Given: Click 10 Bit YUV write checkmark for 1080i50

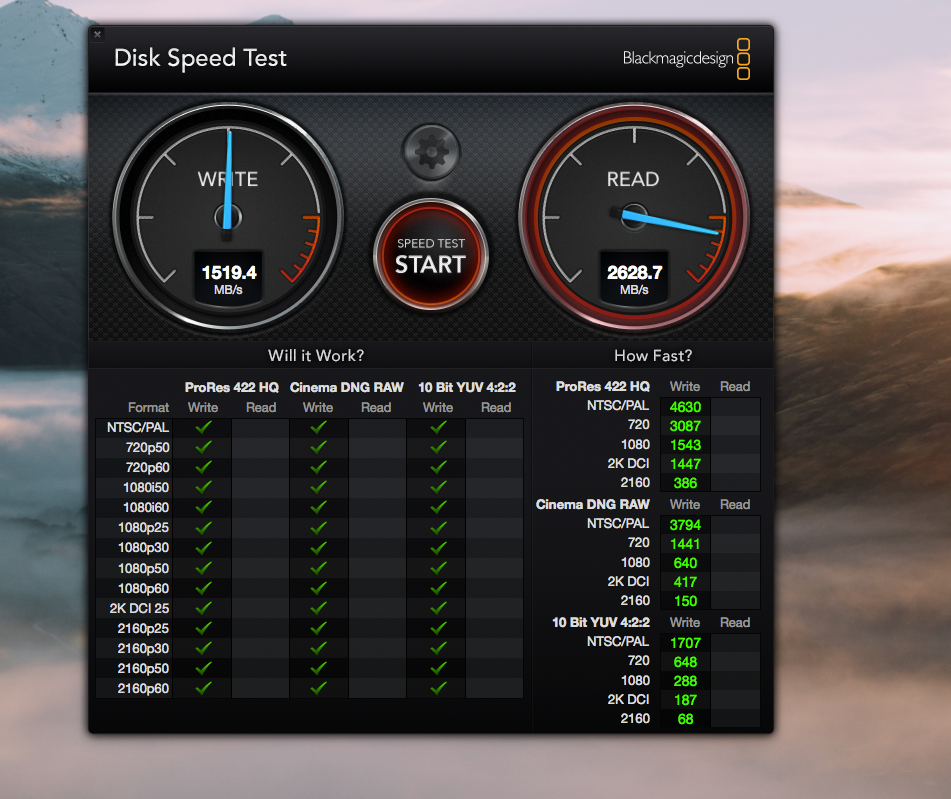Looking at the screenshot, I should tap(439, 487).
